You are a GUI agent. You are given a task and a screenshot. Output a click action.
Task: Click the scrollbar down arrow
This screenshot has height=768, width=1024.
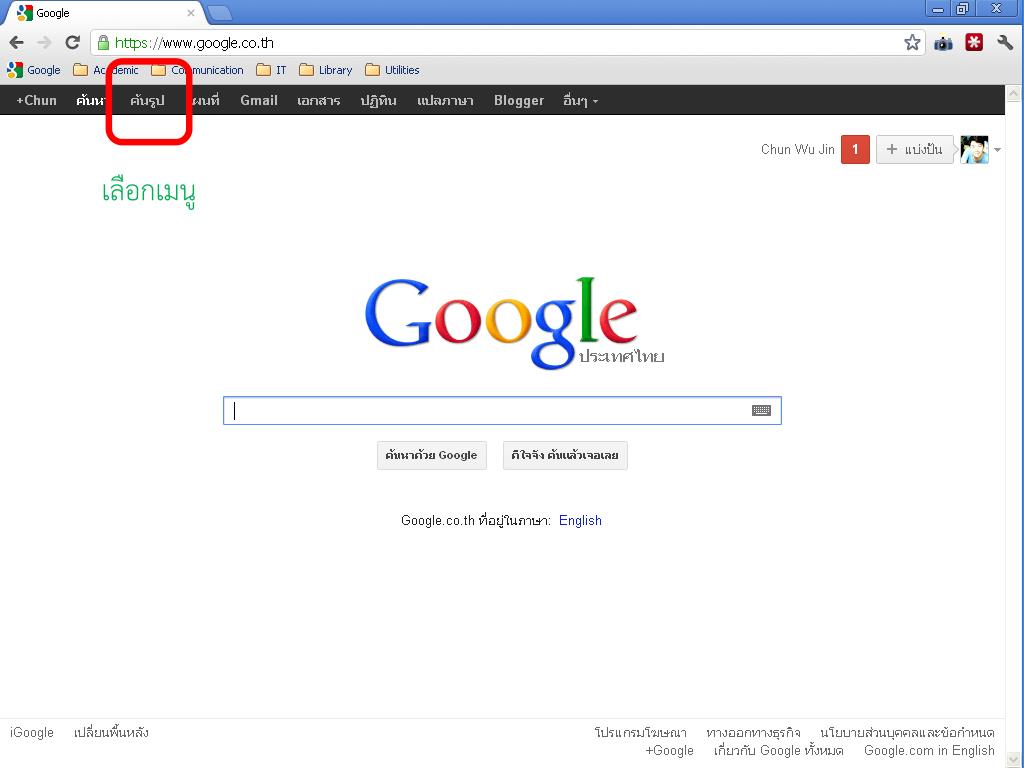(1014, 758)
